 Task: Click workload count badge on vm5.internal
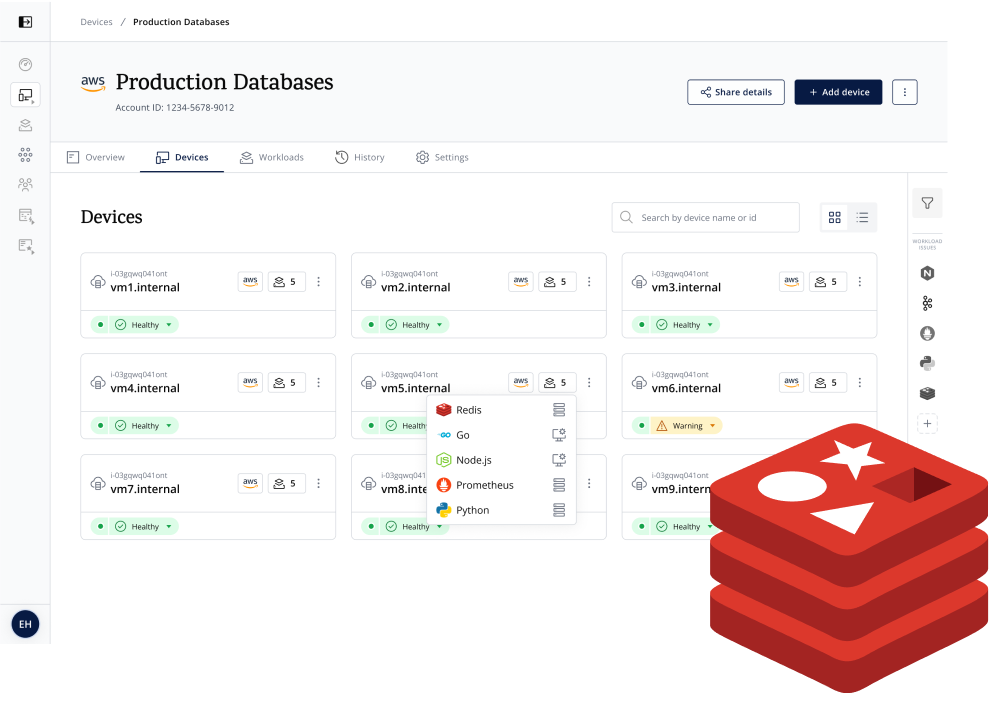[558, 383]
